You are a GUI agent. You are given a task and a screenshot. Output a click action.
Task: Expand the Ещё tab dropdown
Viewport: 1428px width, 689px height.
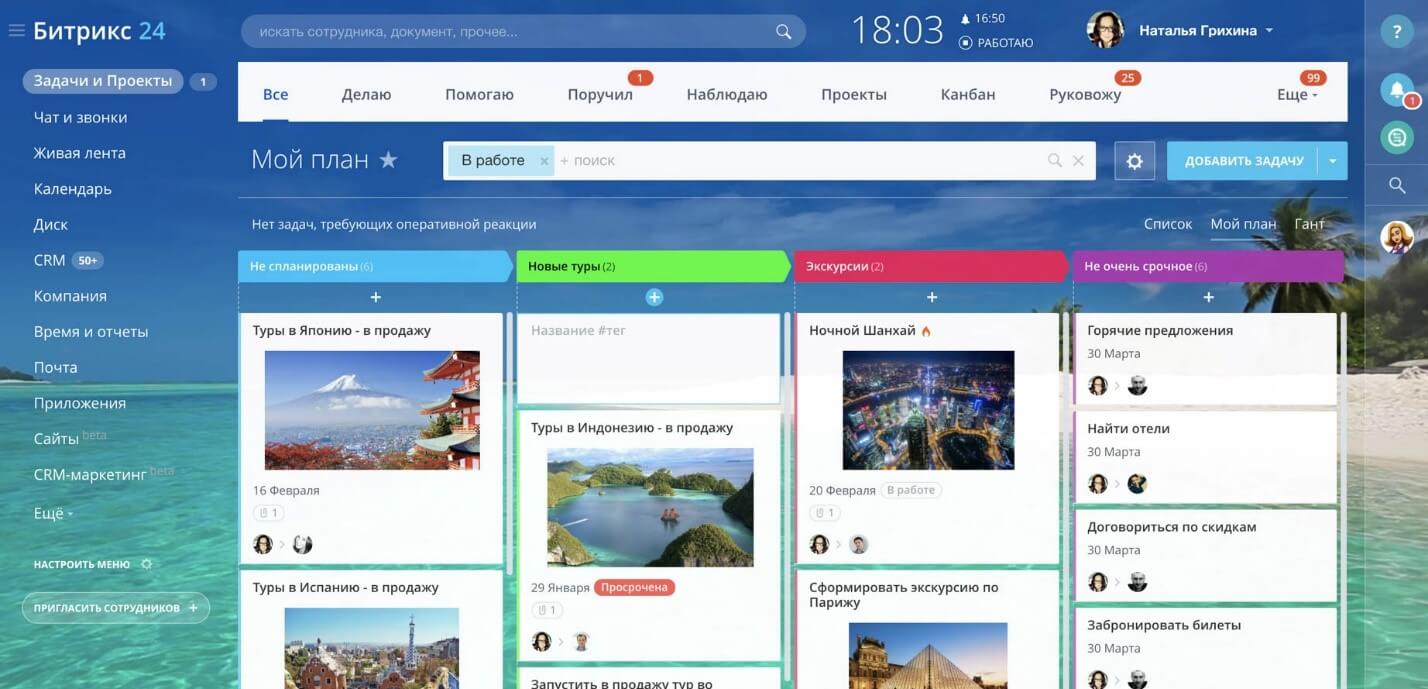(1297, 95)
